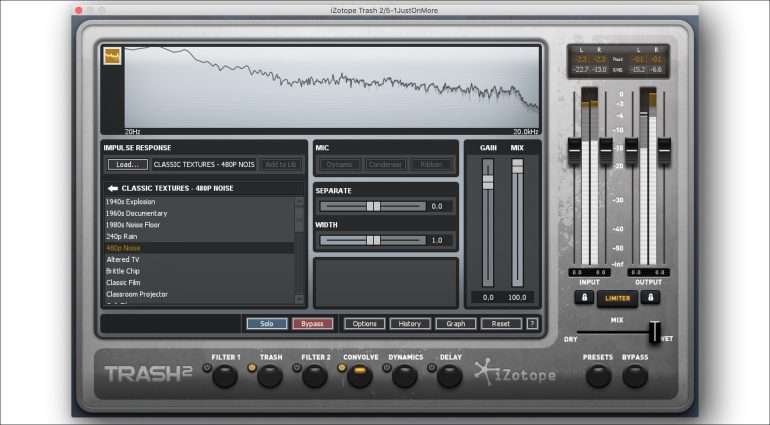Click the orange spectrum icon in display

111,57
